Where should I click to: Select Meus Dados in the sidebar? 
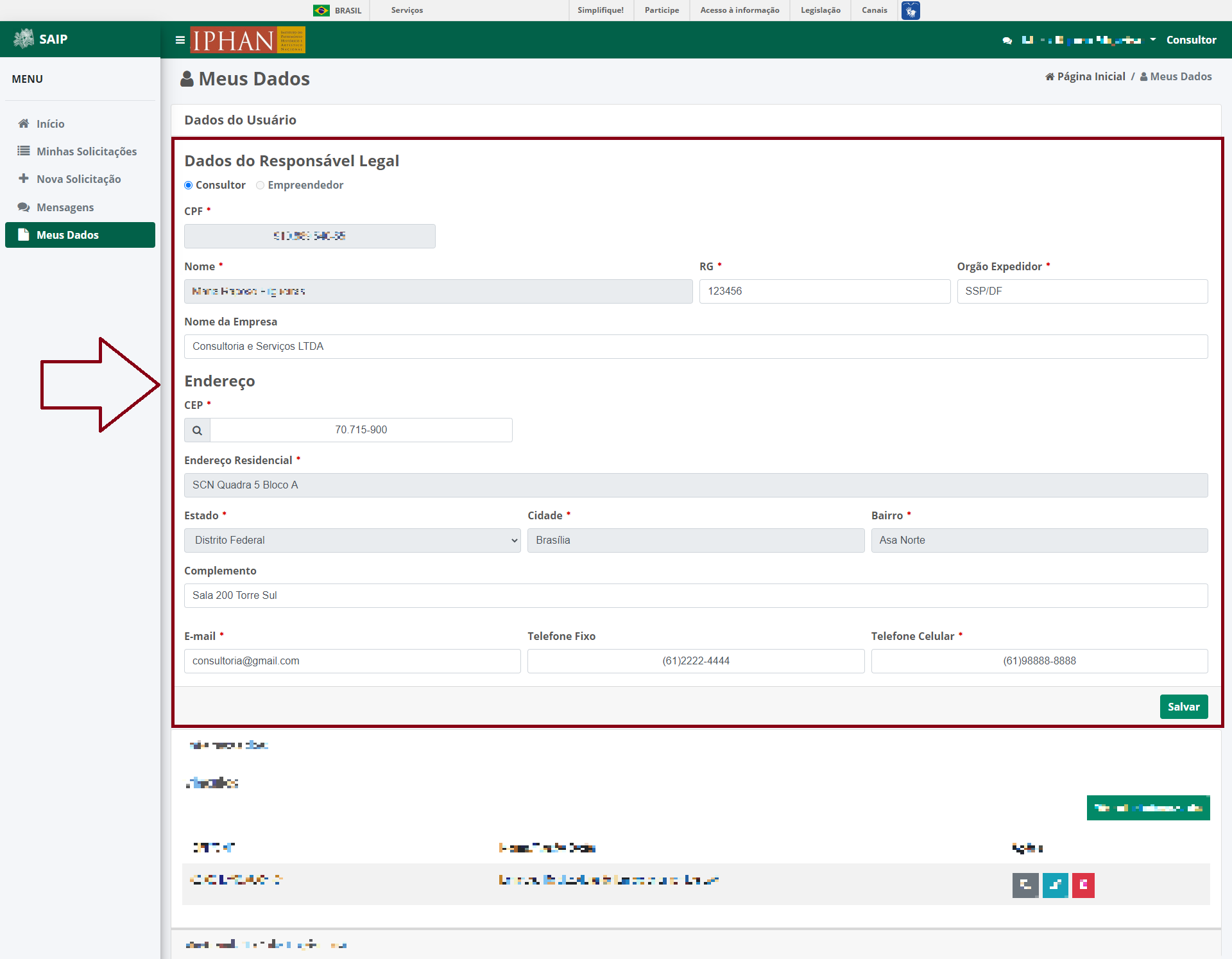pyautogui.click(x=80, y=235)
